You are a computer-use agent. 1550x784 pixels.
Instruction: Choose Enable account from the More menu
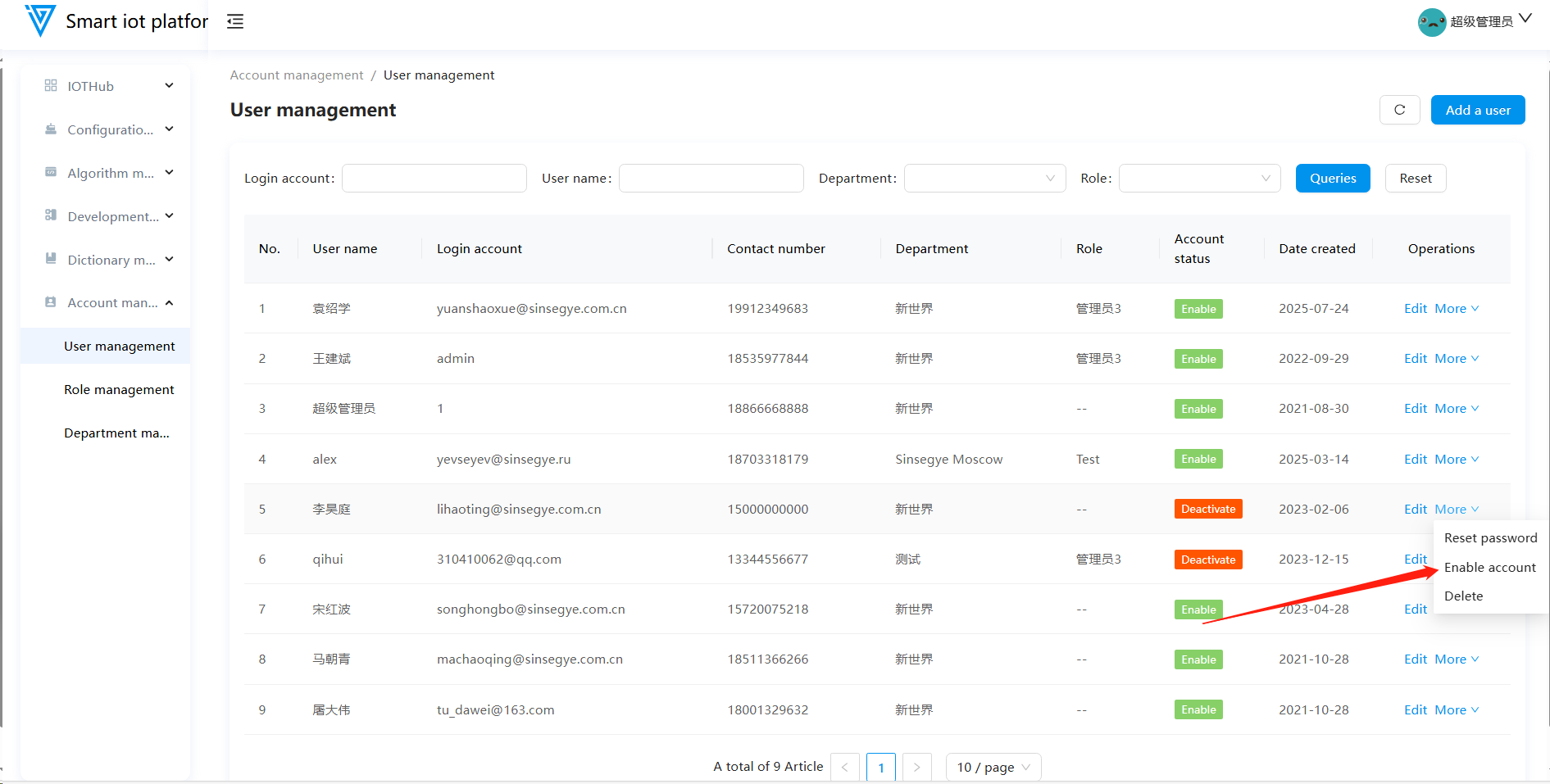(x=1490, y=568)
